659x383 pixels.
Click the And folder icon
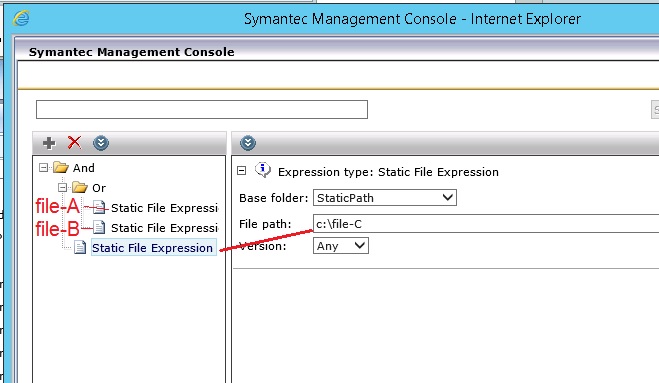(x=61, y=168)
